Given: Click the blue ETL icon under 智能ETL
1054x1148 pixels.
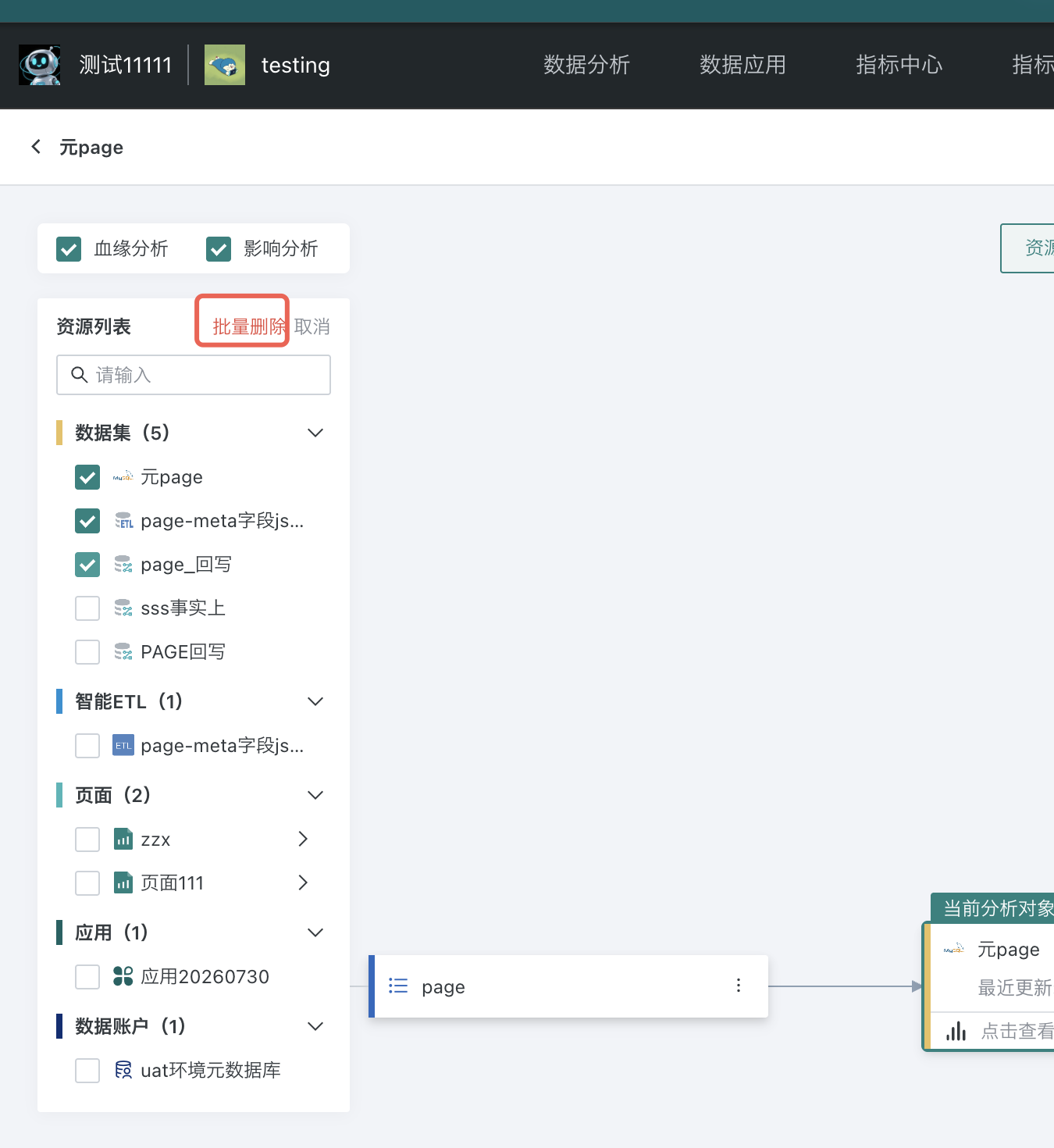Looking at the screenshot, I should (123, 746).
